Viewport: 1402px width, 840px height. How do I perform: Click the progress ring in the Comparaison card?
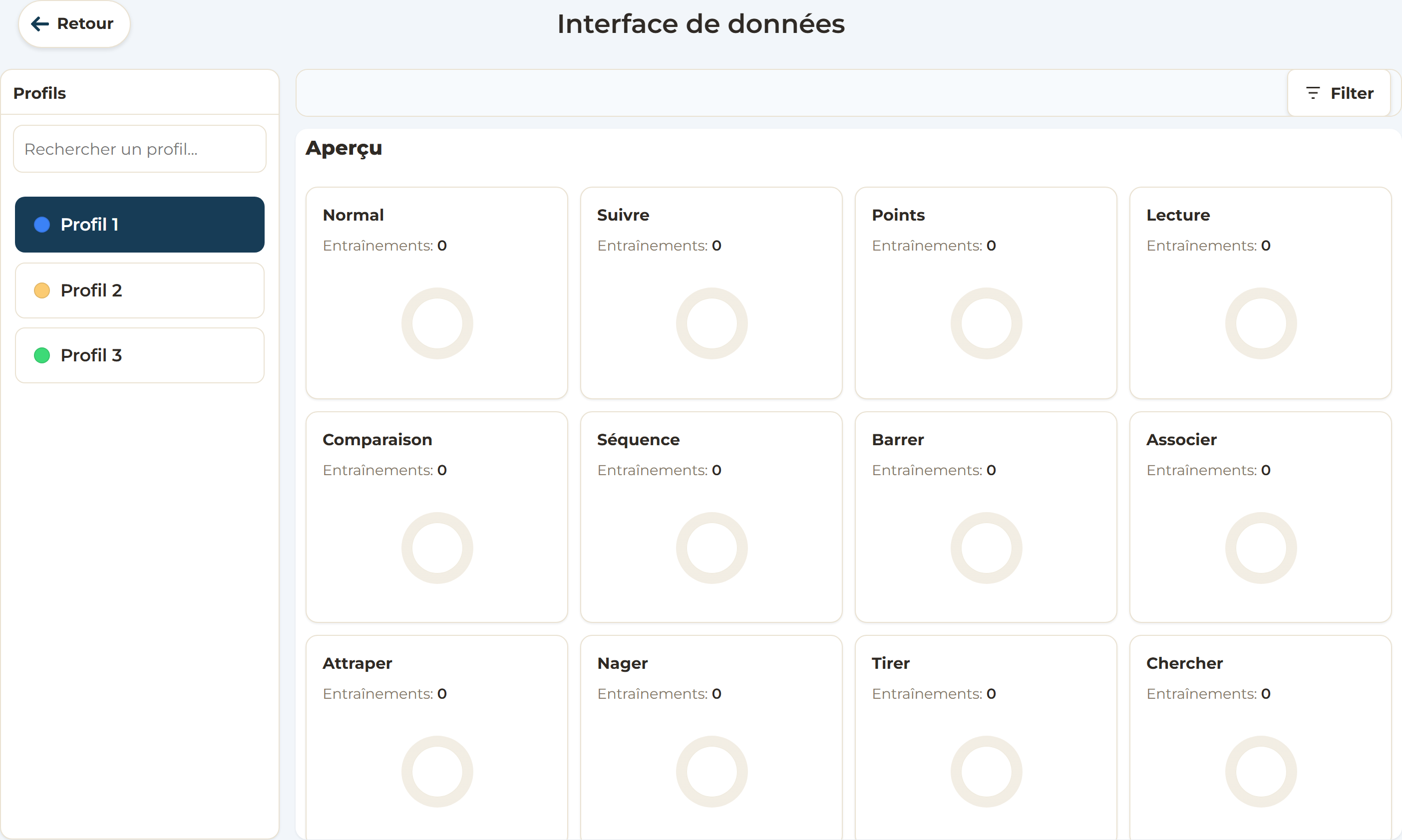(x=437, y=548)
